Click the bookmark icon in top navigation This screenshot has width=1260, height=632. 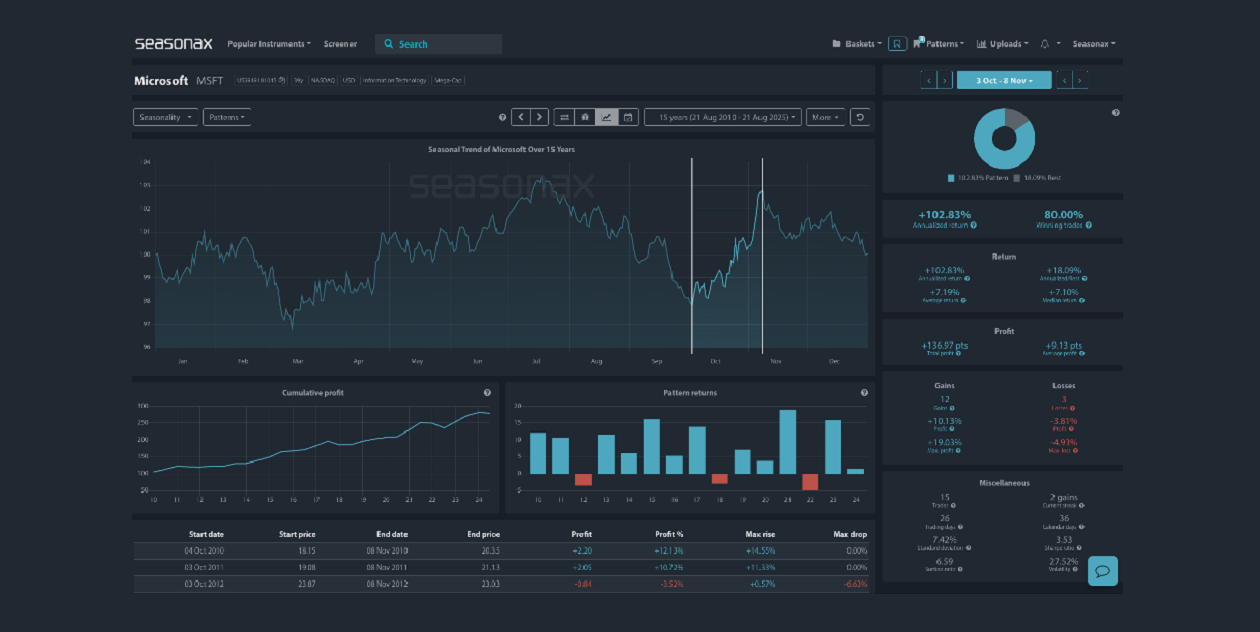pyautogui.click(x=897, y=44)
